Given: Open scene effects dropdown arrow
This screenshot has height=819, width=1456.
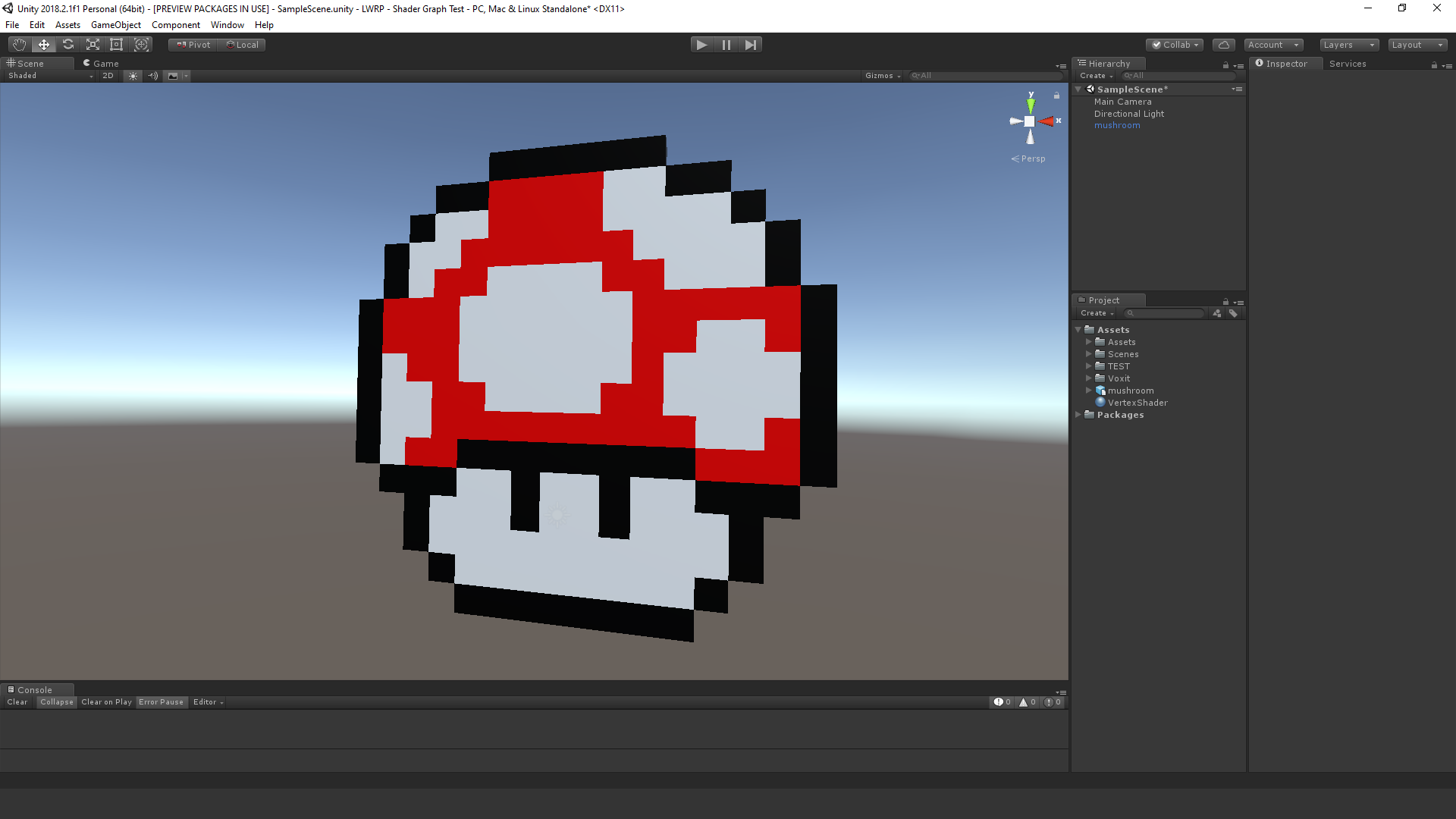Looking at the screenshot, I should 186,76.
